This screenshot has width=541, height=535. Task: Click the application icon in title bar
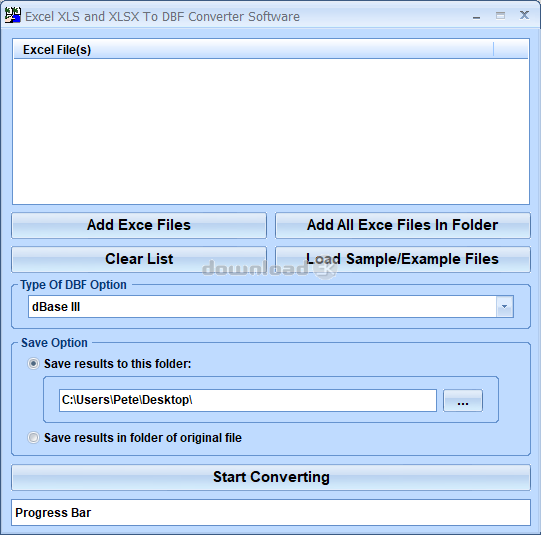(12, 16)
